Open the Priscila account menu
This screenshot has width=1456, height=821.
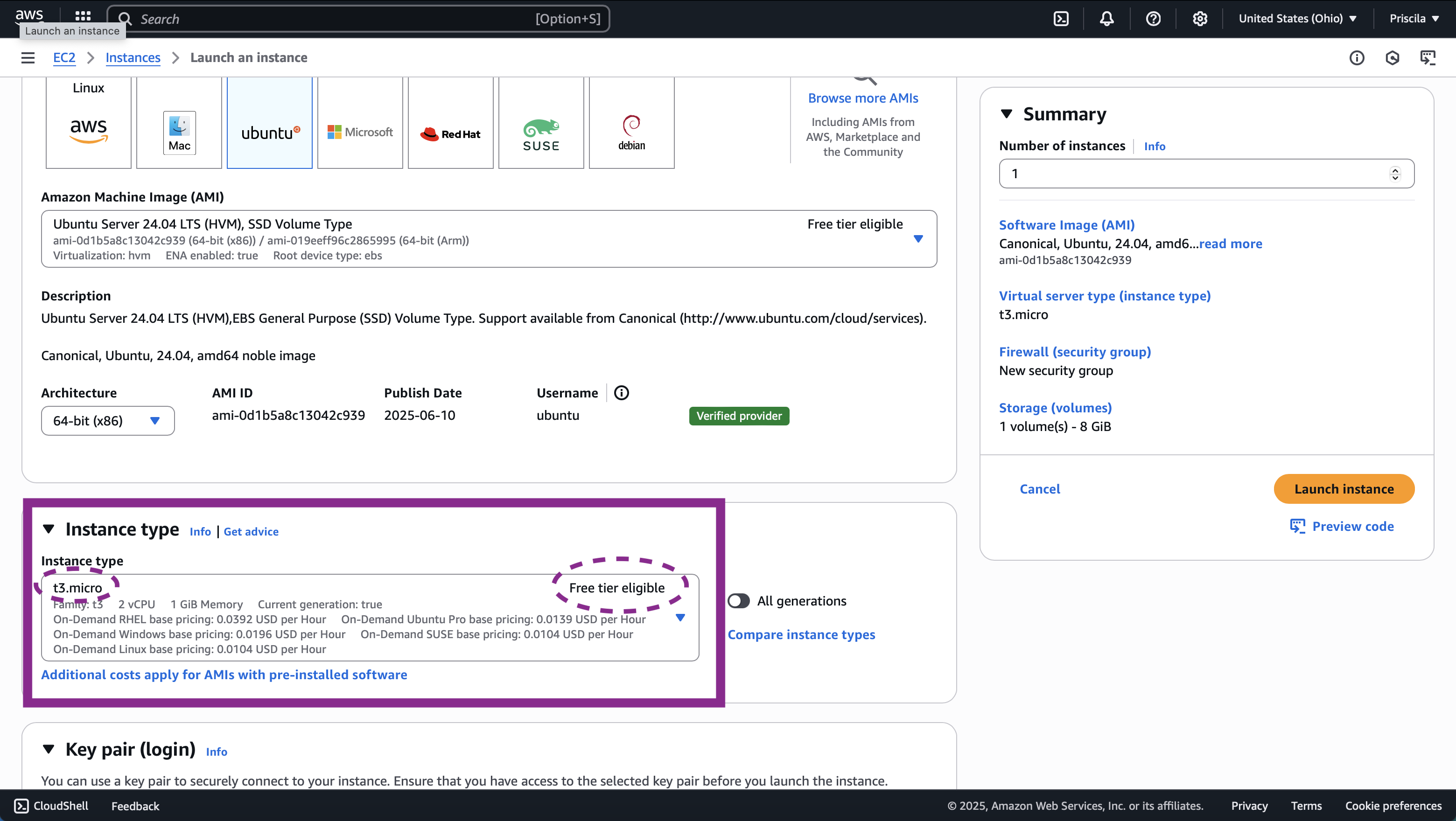coord(1413,19)
